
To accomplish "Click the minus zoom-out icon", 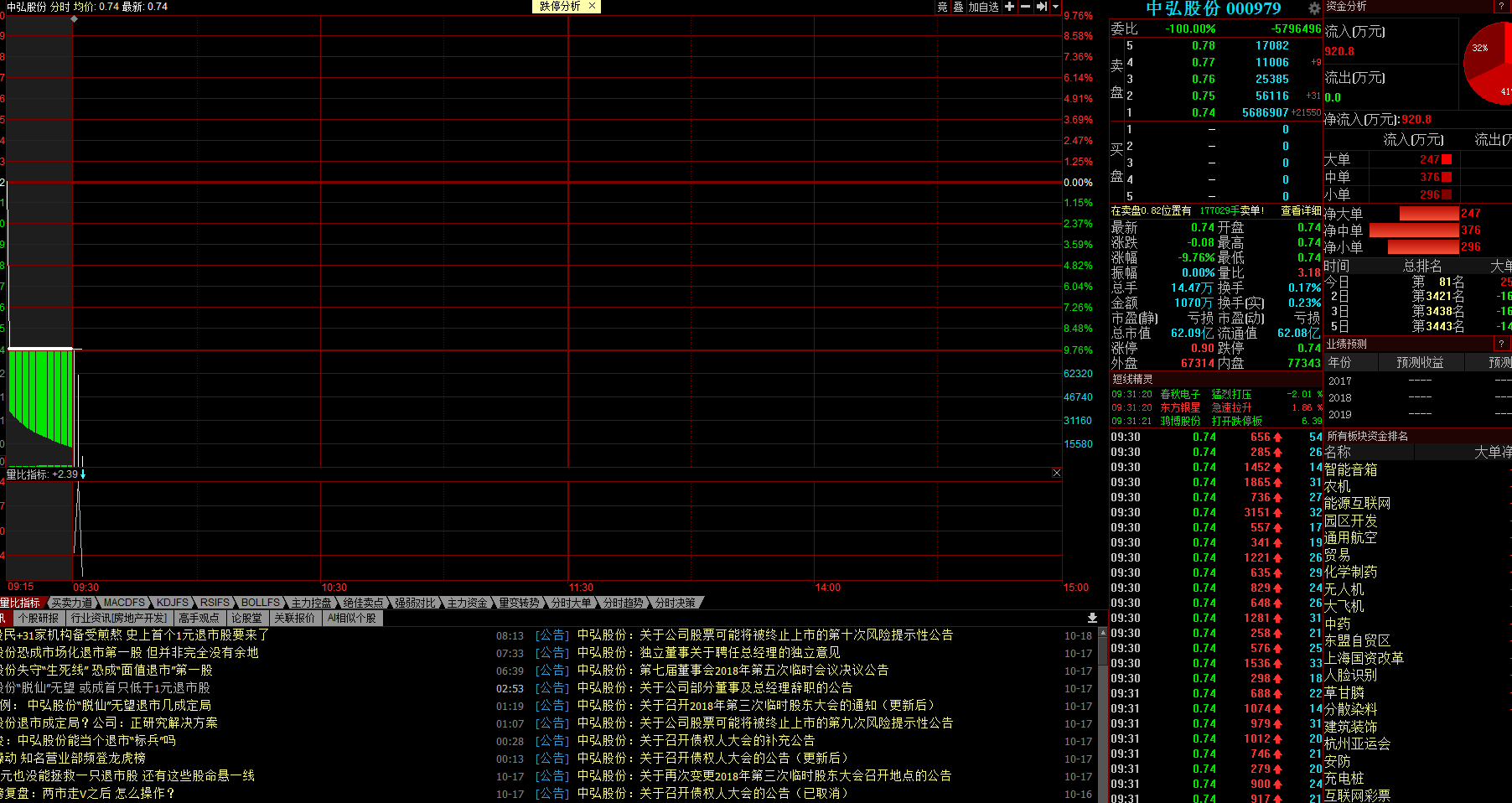I will coord(1025,7).
